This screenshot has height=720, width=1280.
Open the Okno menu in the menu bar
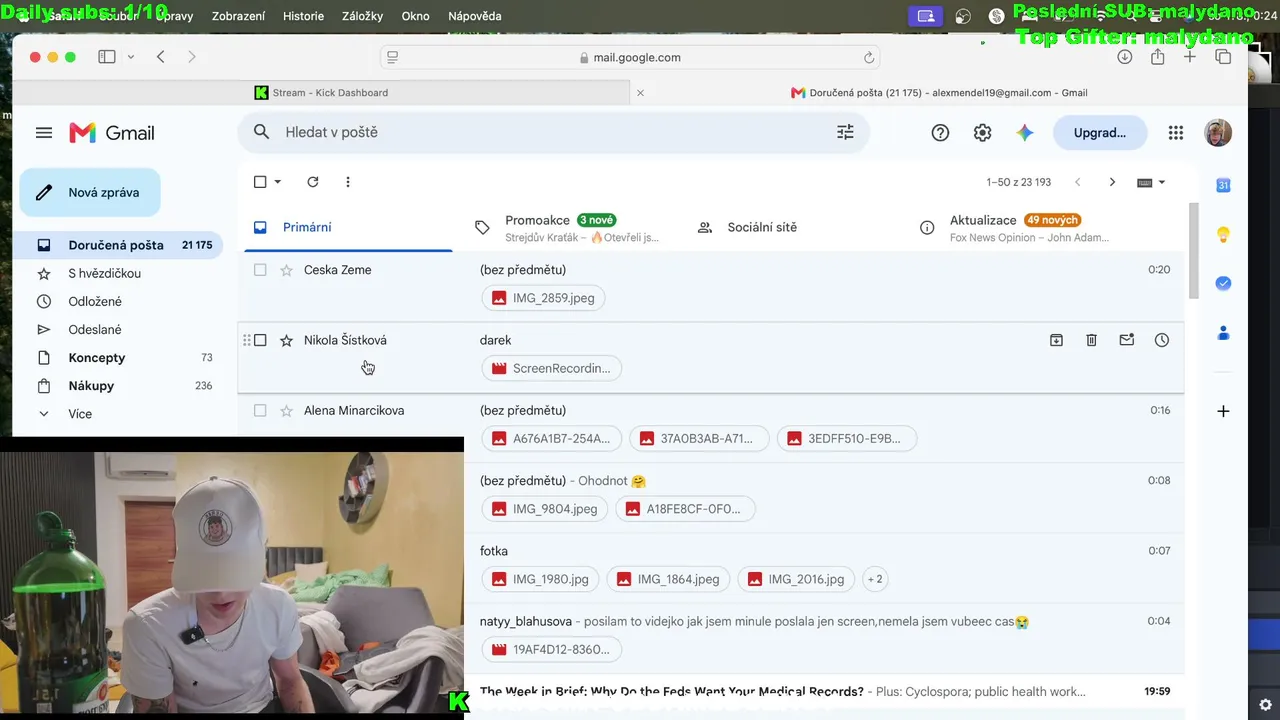click(415, 16)
